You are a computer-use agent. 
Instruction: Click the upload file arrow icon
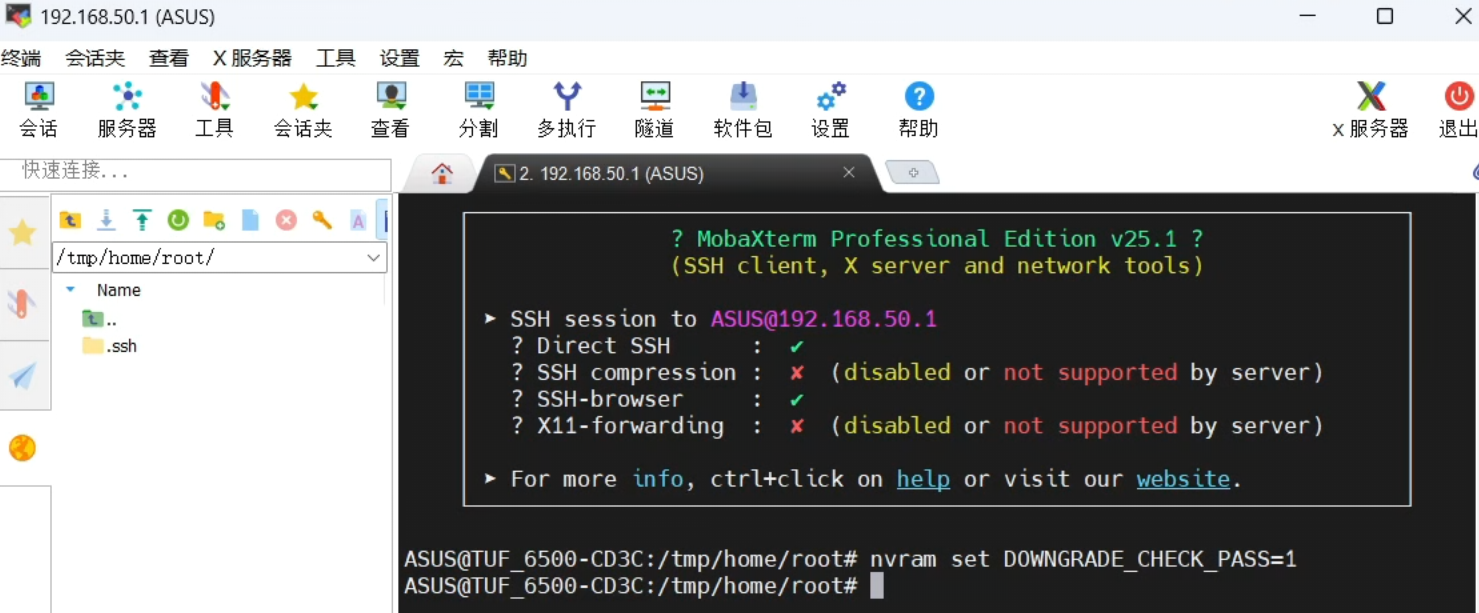coord(142,220)
